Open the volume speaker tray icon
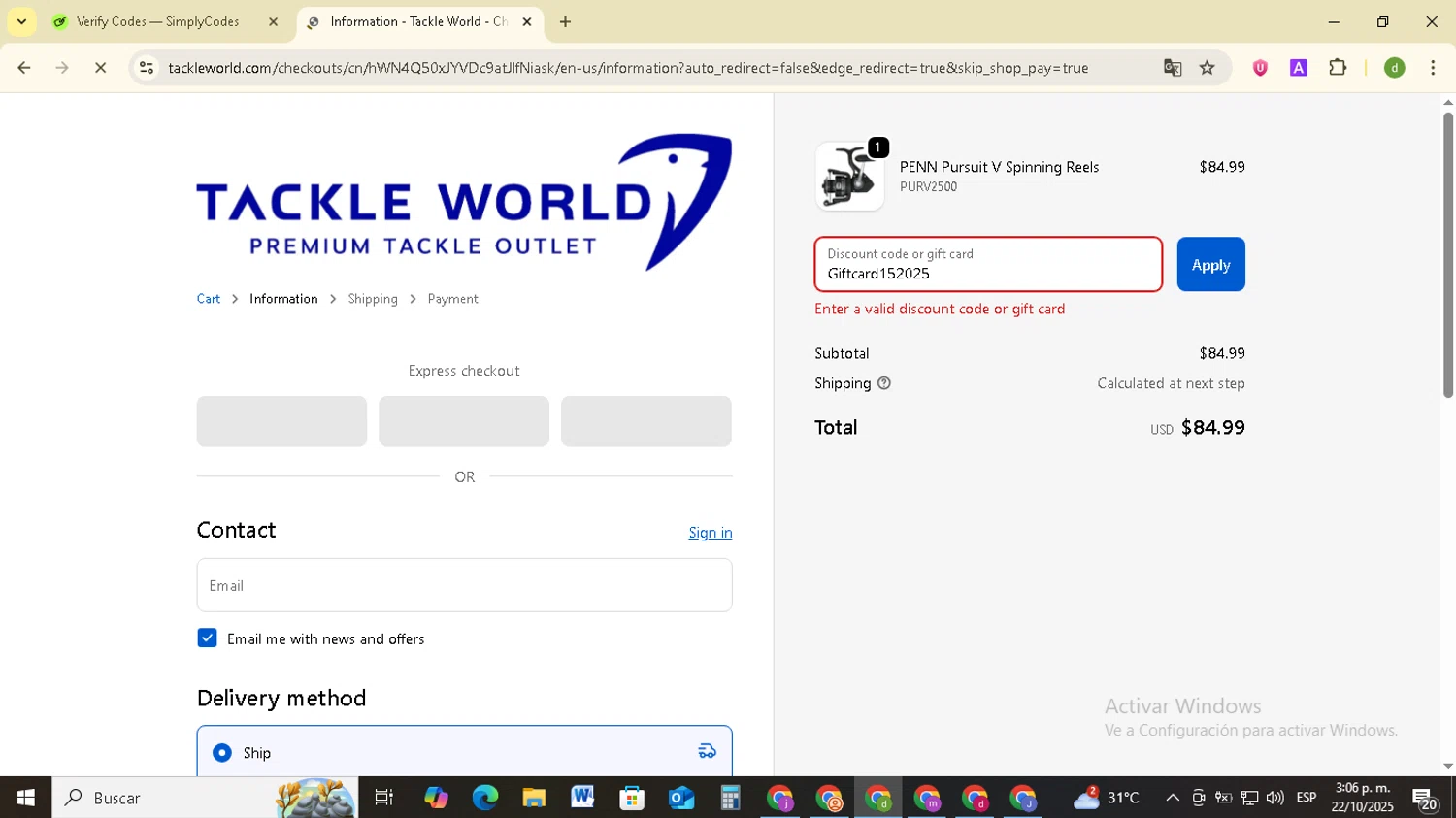 [1275, 798]
